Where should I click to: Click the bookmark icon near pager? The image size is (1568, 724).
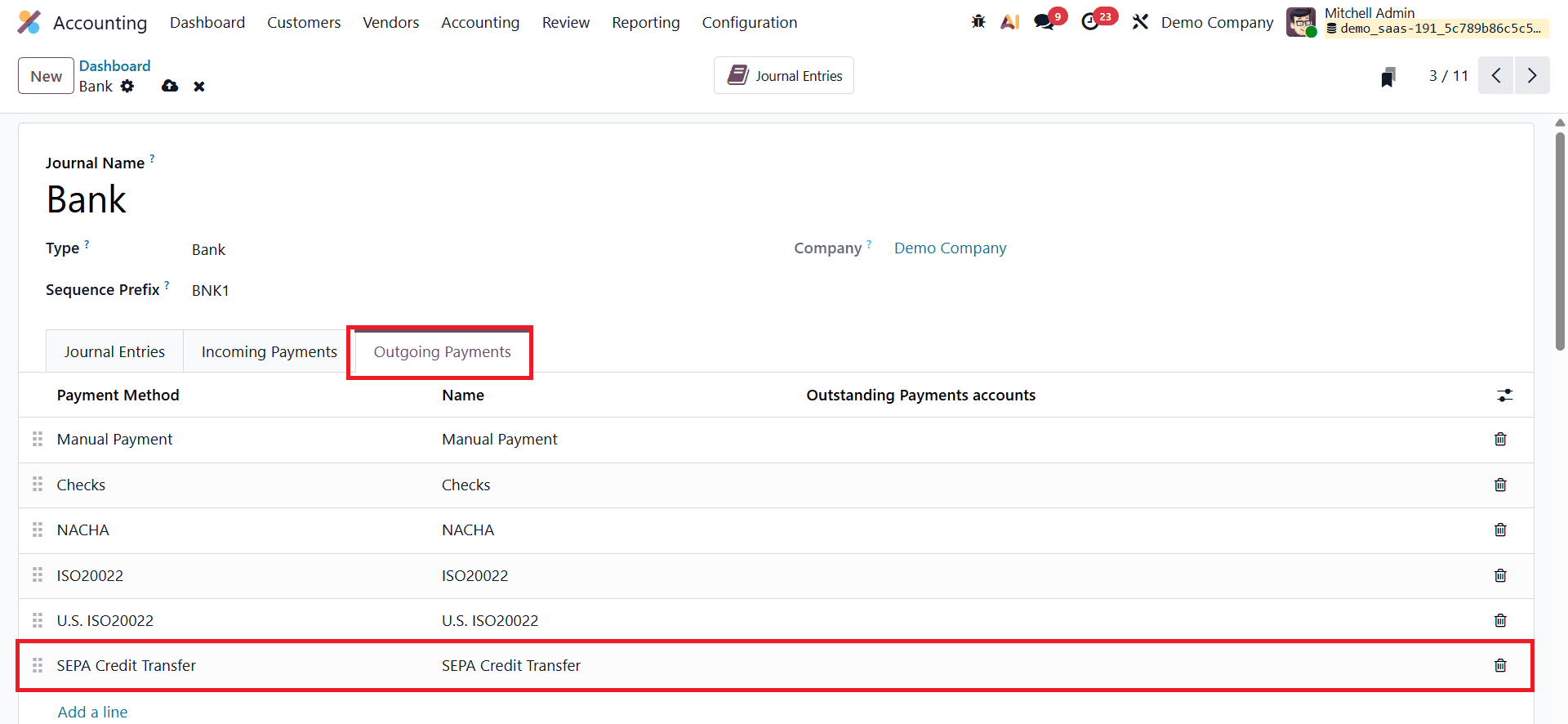click(1388, 77)
